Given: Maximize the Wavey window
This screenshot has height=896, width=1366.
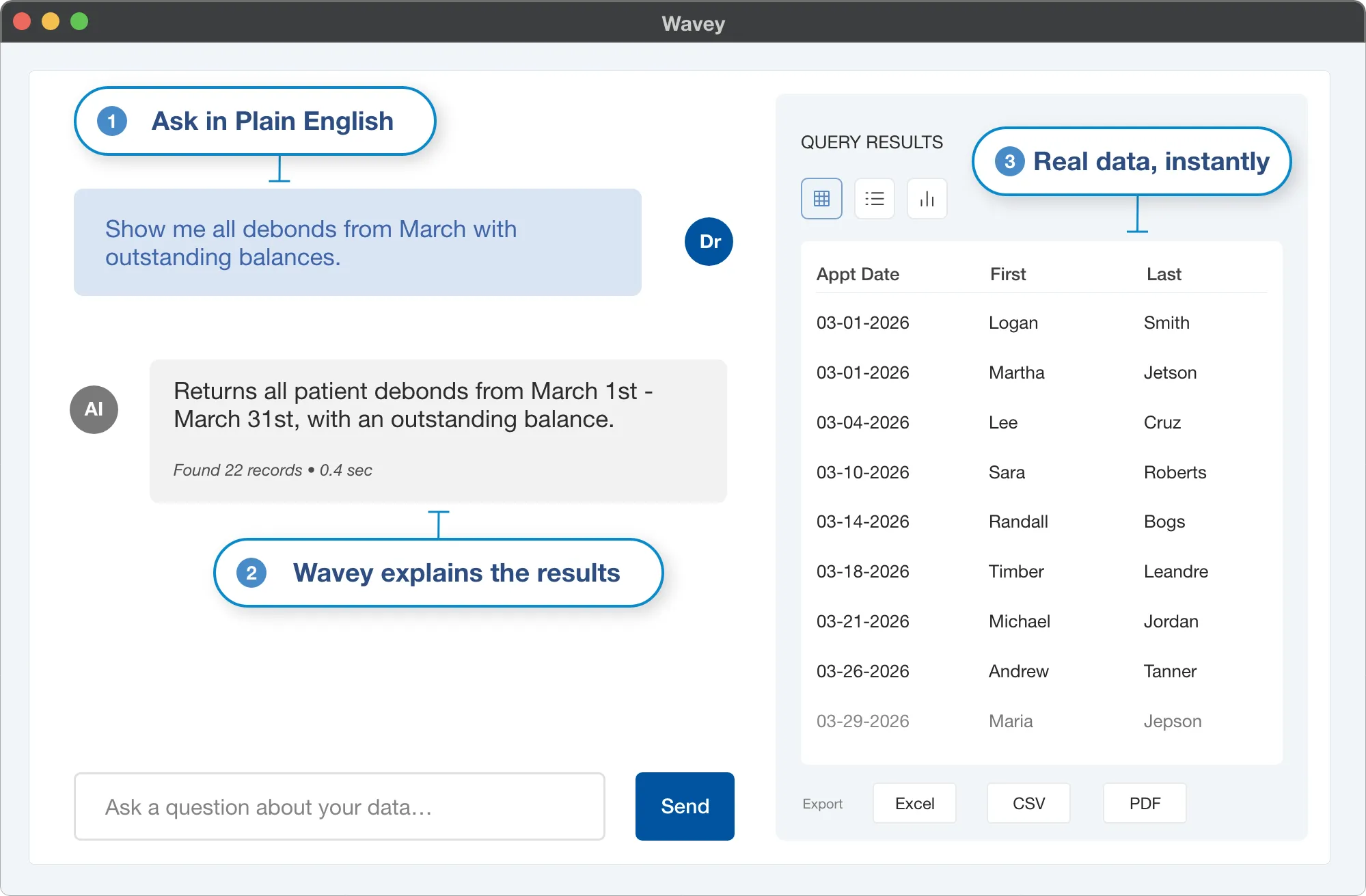Looking at the screenshot, I should point(79,22).
